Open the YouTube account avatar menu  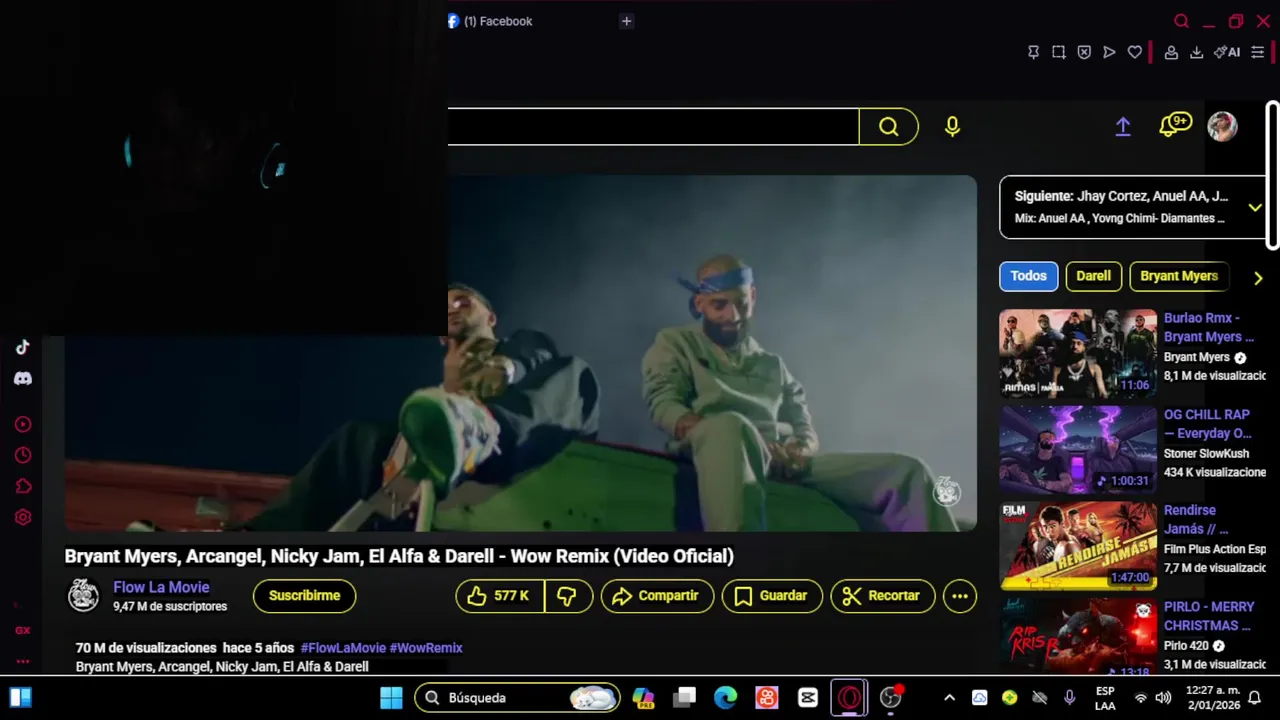pos(1222,126)
